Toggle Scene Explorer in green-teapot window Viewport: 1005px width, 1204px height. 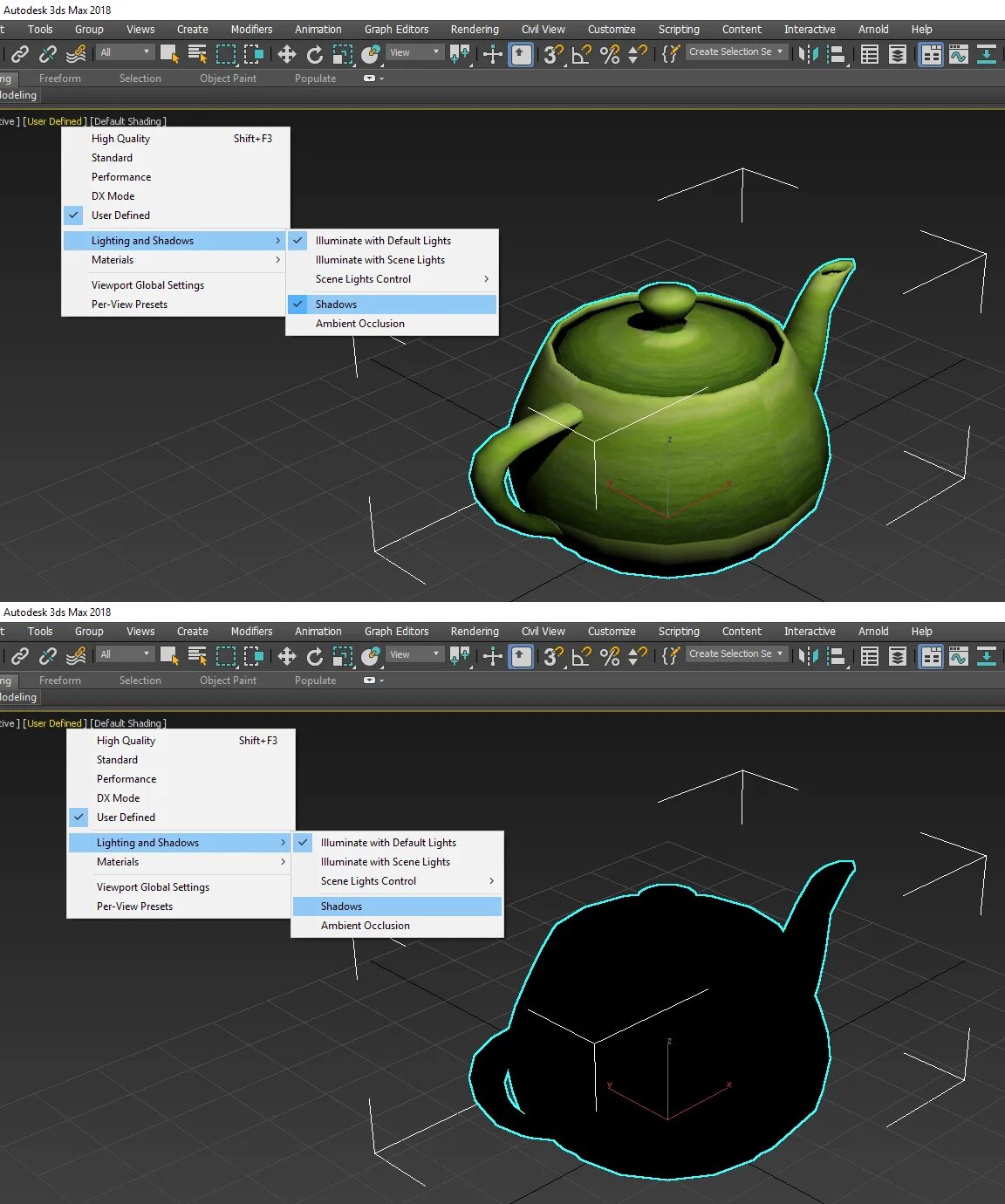pyautogui.click(x=870, y=54)
